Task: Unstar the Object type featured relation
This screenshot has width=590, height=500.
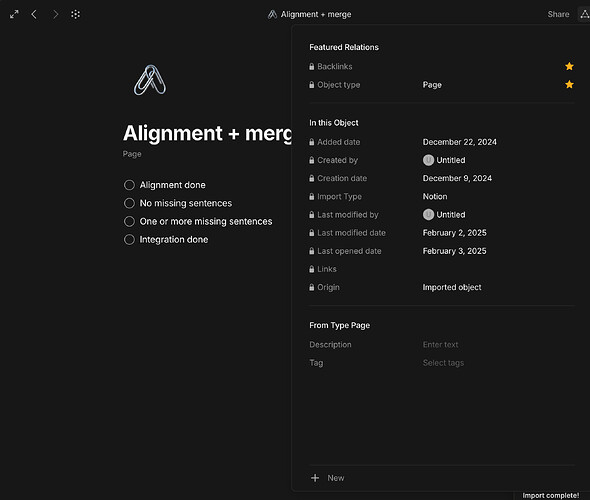Action: coord(569,84)
